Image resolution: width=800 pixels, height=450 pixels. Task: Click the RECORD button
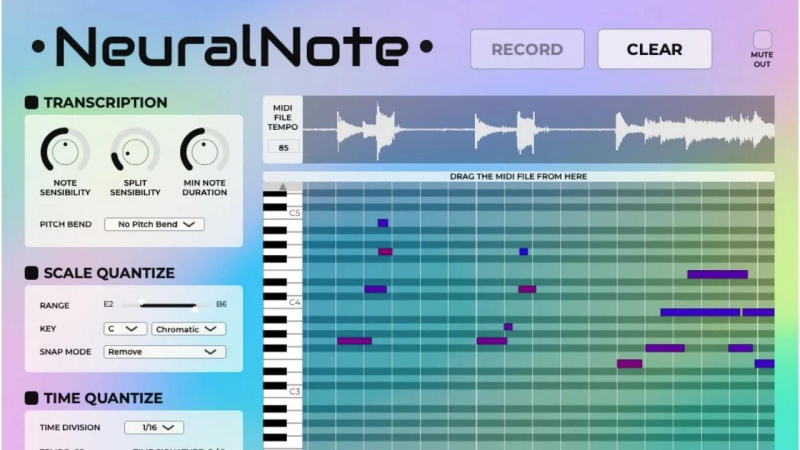tap(527, 49)
